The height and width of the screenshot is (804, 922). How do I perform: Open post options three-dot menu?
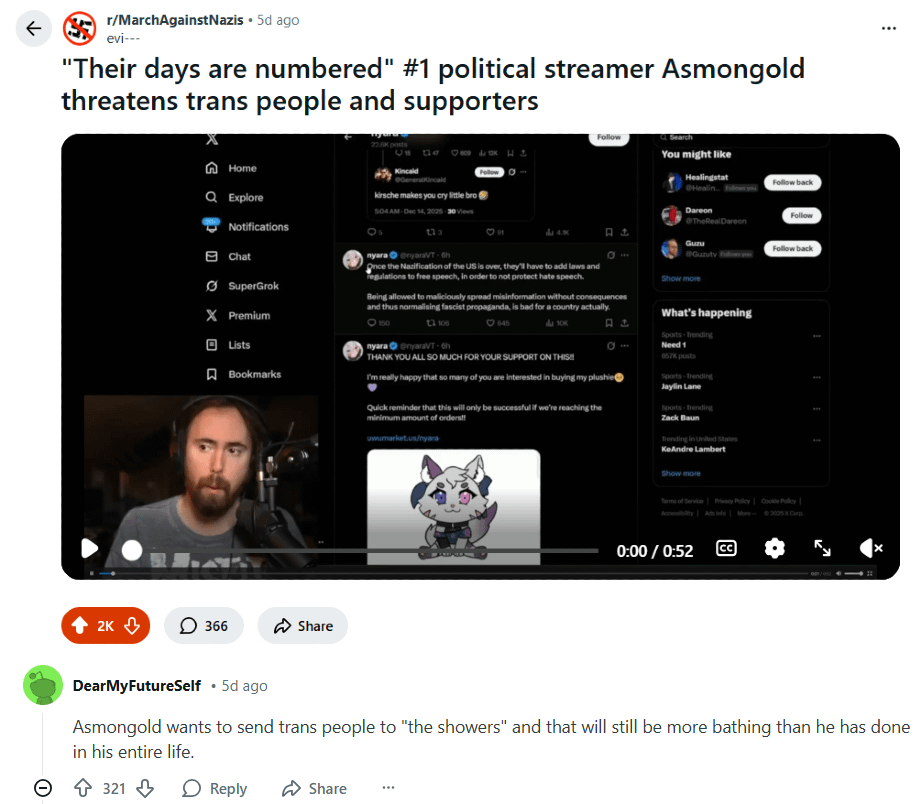[x=888, y=28]
